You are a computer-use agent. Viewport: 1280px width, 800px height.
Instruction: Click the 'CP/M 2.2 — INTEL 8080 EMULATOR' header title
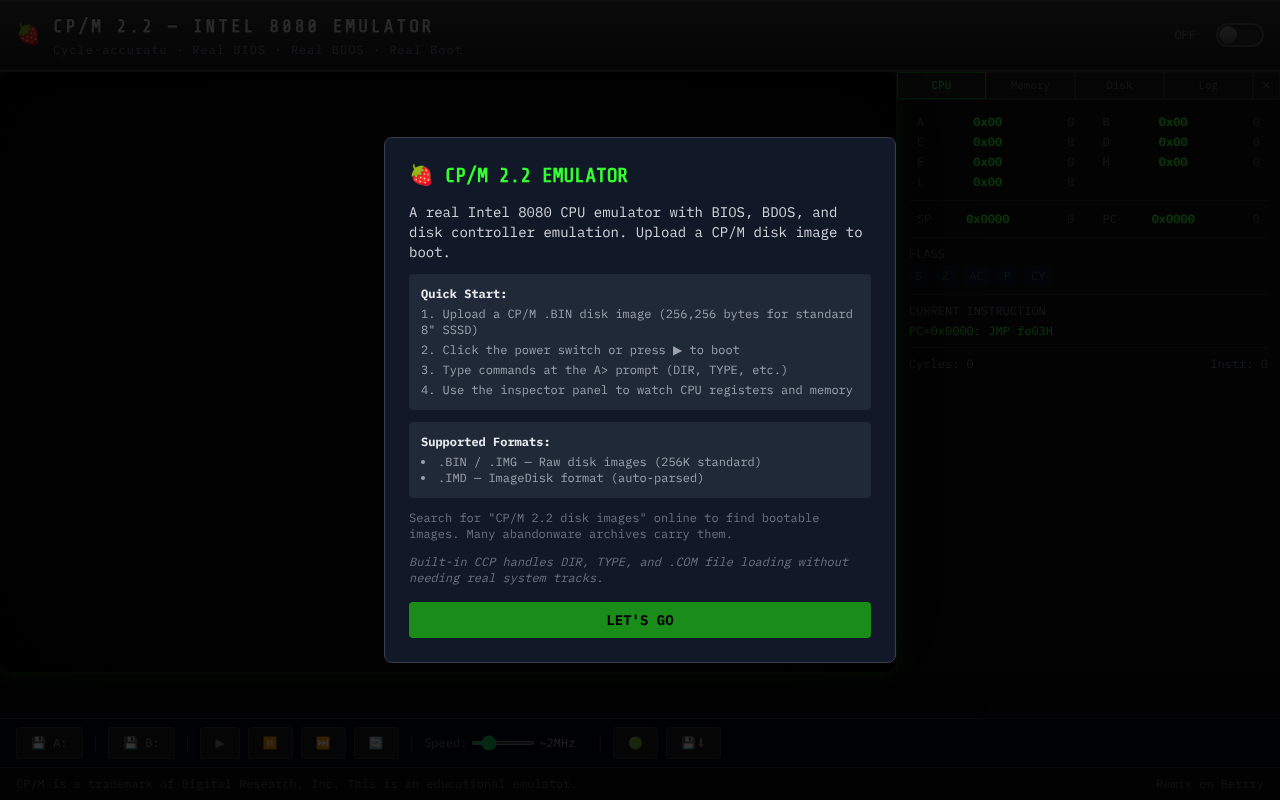click(x=243, y=26)
